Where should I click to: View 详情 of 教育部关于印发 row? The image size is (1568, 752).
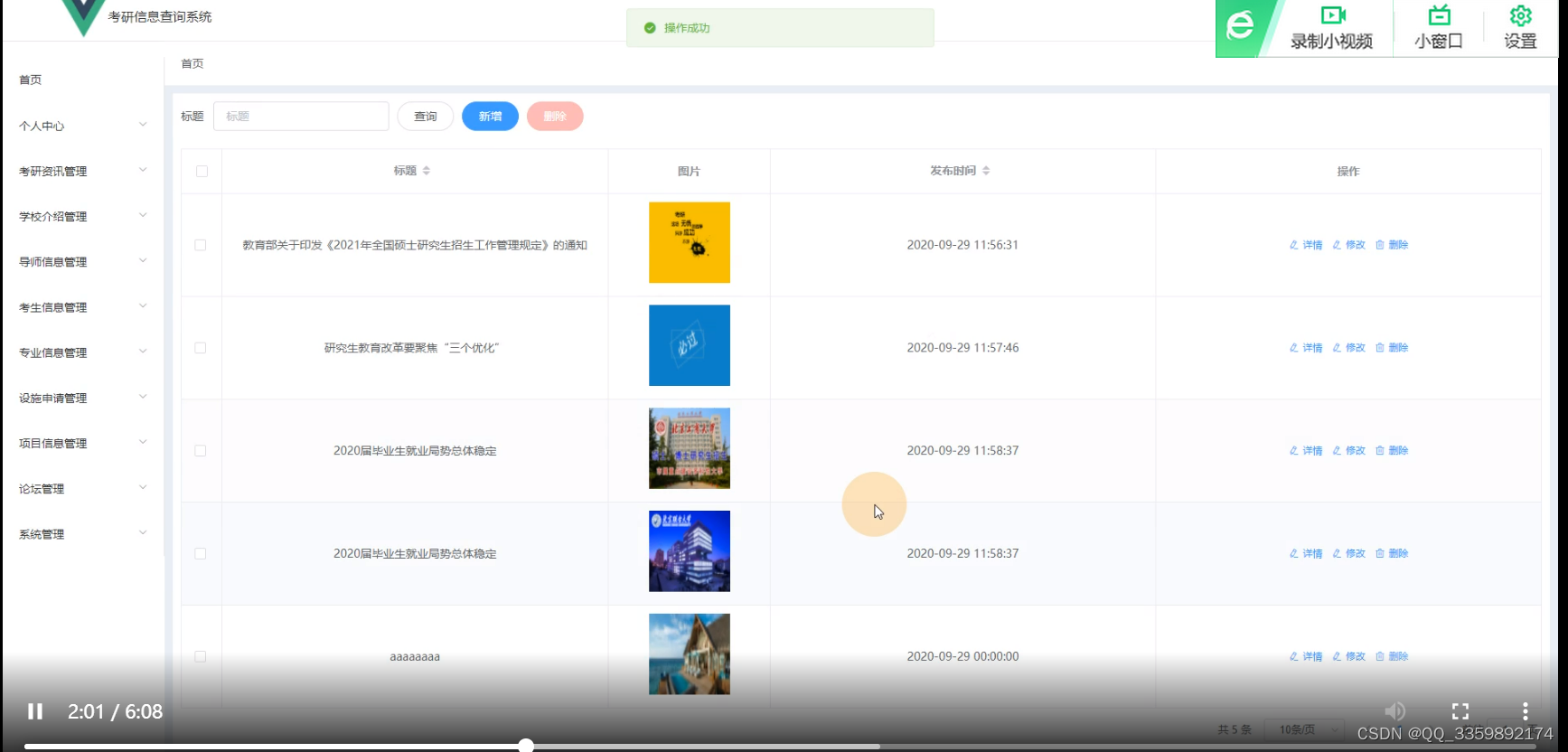pos(1306,245)
